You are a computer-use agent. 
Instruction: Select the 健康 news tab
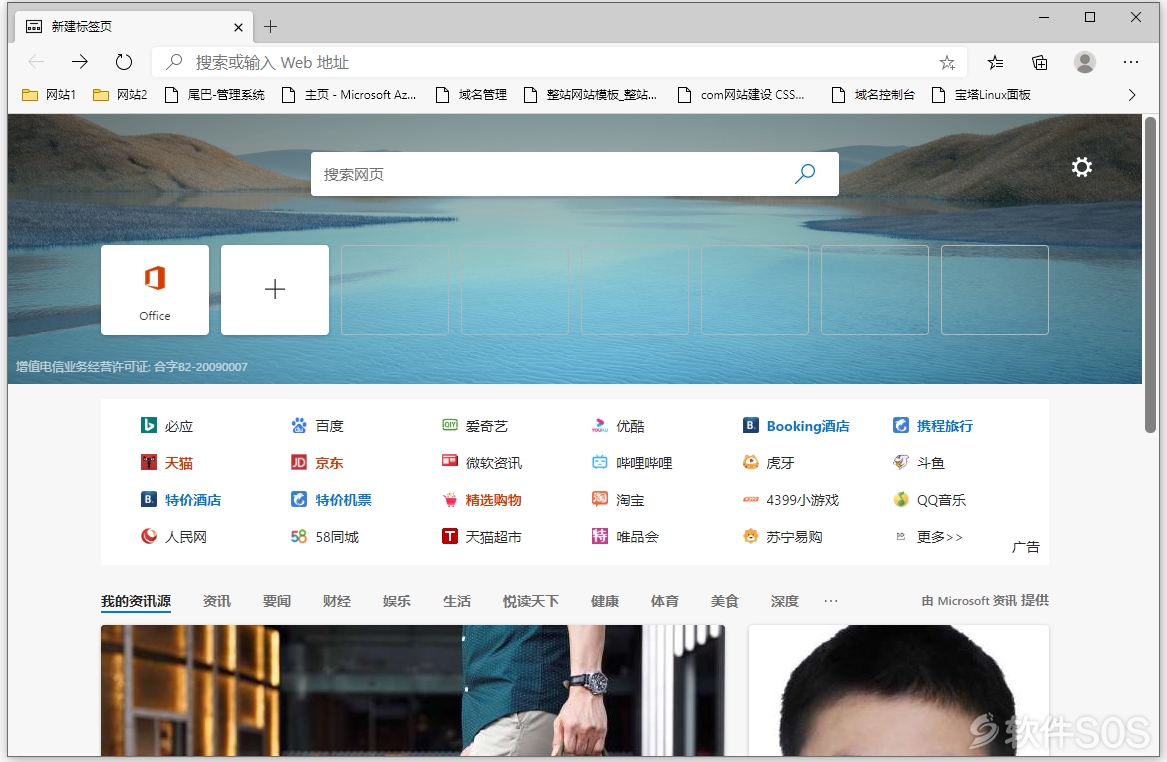pyautogui.click(x=605, y=601)
